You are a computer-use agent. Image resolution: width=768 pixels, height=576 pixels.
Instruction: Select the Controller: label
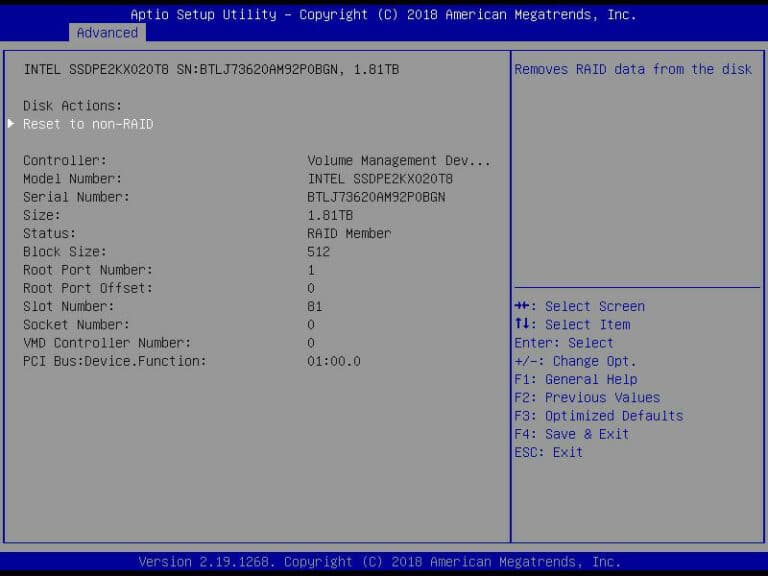65,161
